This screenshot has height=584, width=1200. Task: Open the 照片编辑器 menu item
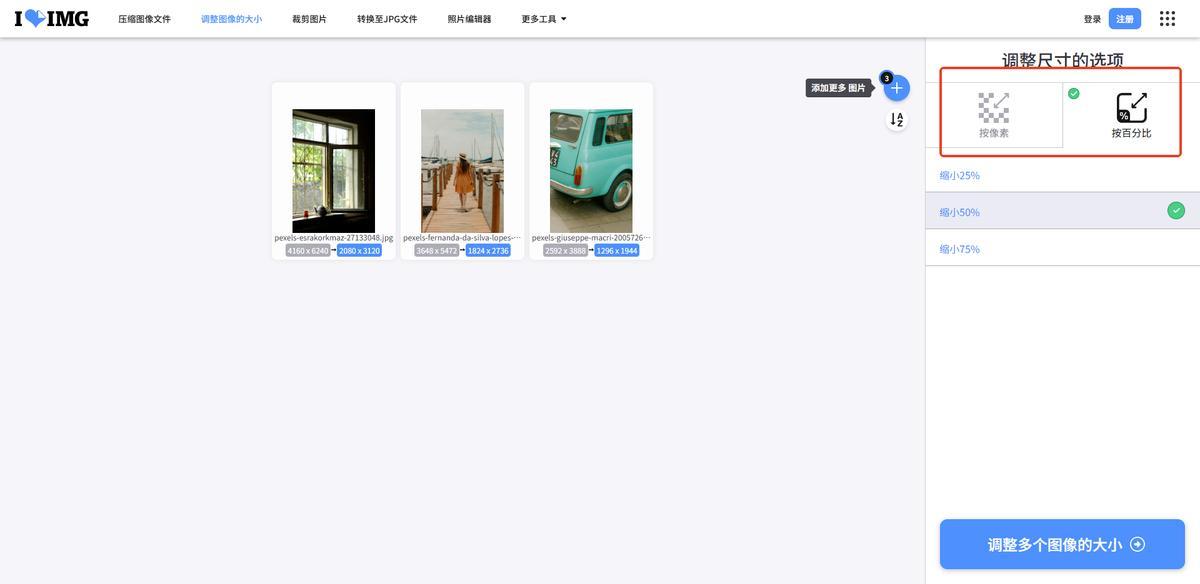tap(469, 19)
